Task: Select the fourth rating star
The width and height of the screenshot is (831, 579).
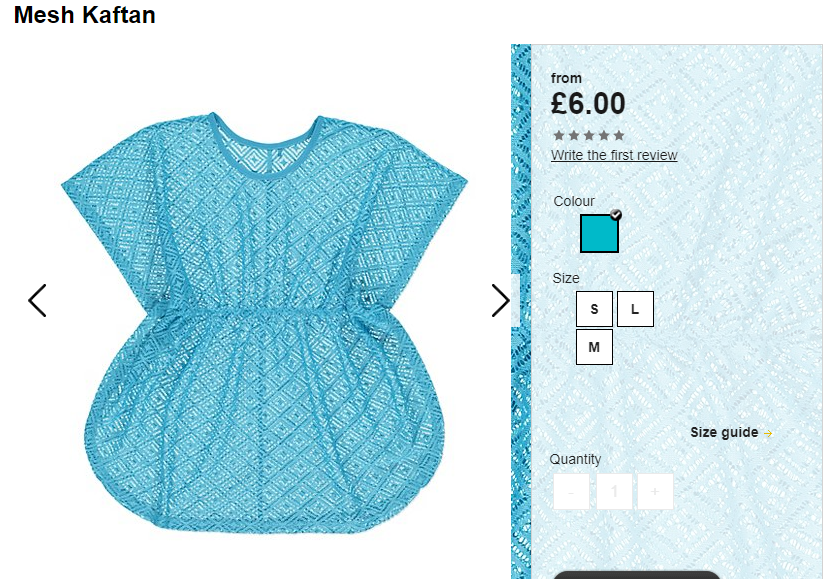Action: 604,136
